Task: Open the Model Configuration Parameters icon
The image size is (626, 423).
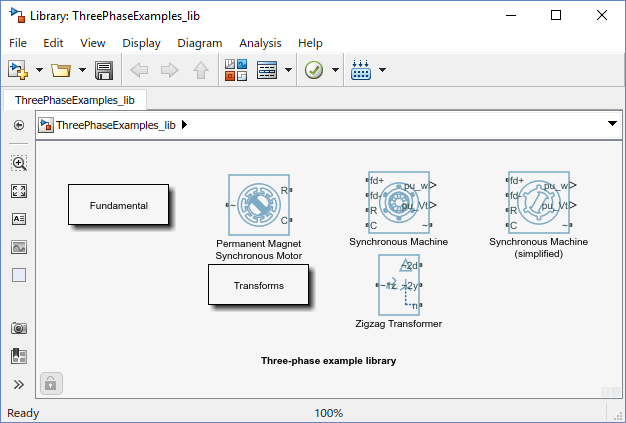Action: pyautogui.click(x=267, y=70)
